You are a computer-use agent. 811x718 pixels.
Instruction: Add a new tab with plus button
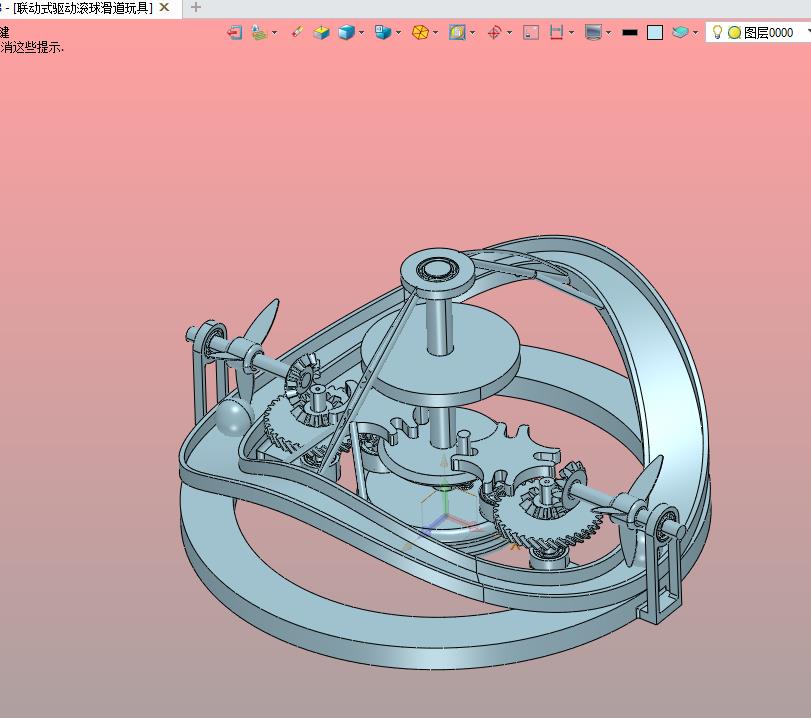click(x=196, y=7)
